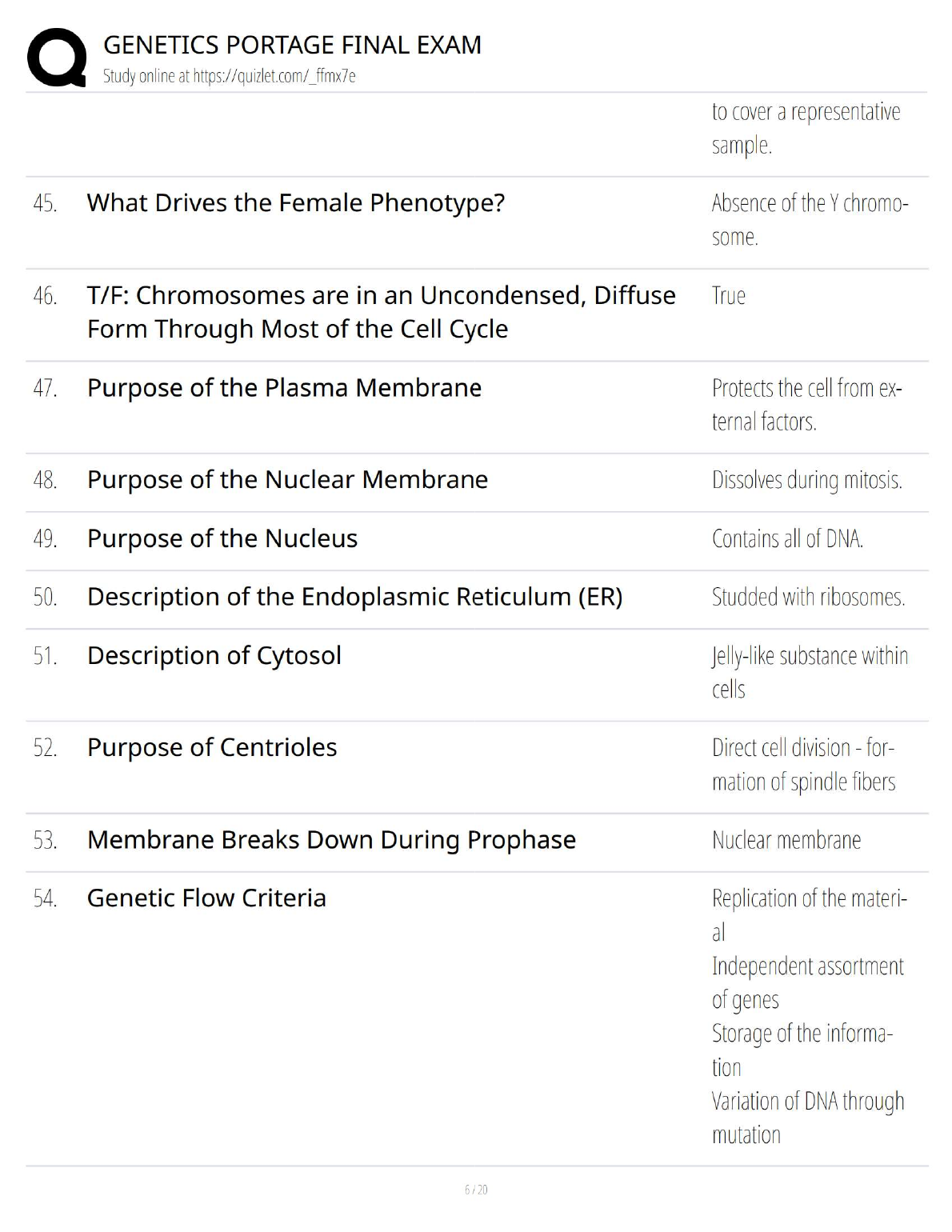952x1232 pixels.
Task: Select 'Purpose of the Nuclear Membrane' term
Action: tap(287, 480)
